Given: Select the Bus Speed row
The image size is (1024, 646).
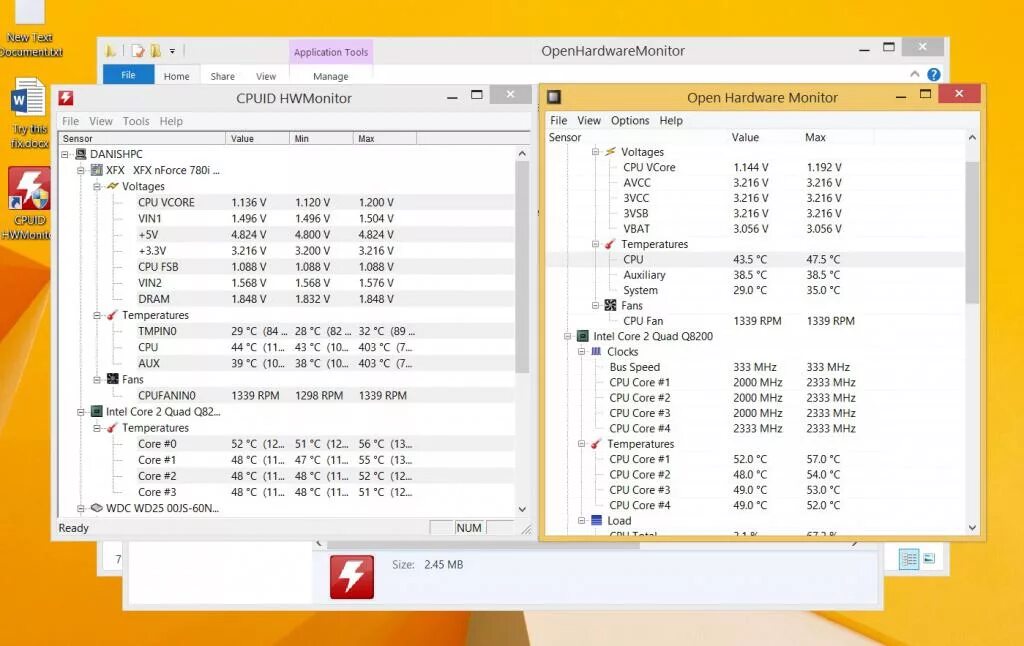Looking at the screenshot, I should pos(756,367).
